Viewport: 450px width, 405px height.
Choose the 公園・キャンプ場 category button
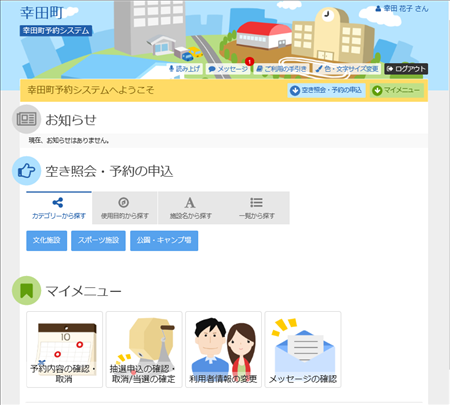[164, 240]
